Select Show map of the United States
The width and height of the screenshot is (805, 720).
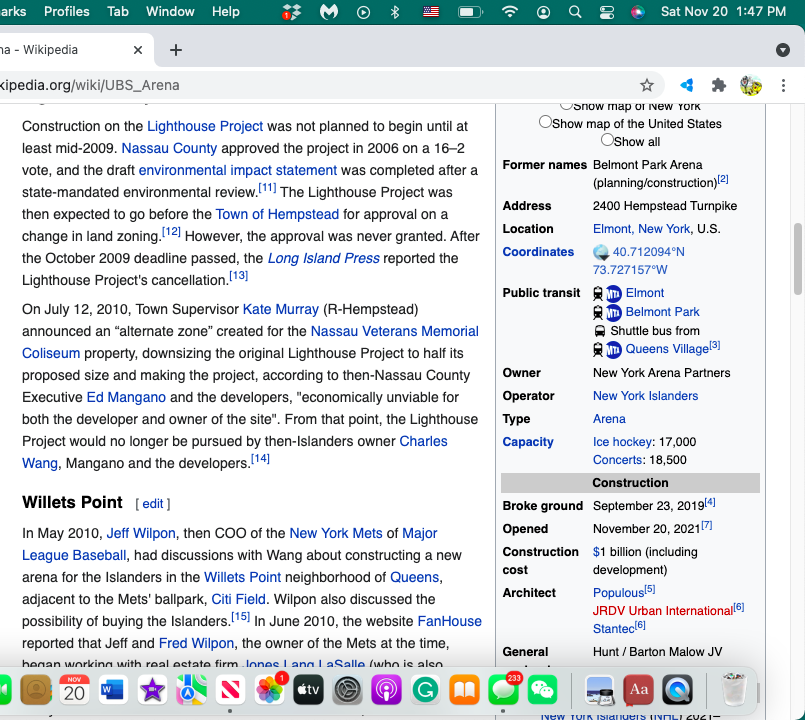pyautogui.click(x=545, y=122)
